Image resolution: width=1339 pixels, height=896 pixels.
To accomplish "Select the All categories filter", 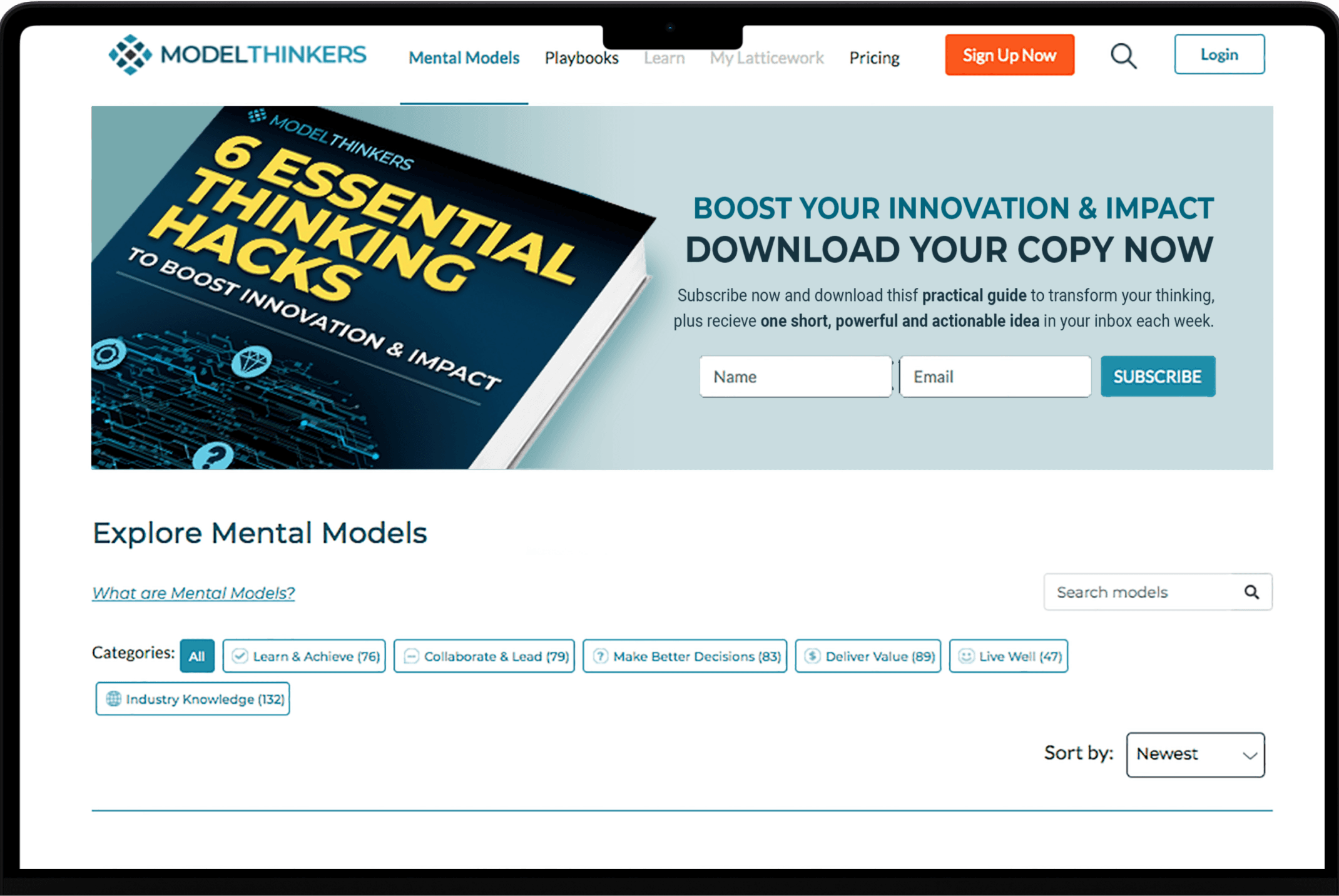I will point(197,656).
